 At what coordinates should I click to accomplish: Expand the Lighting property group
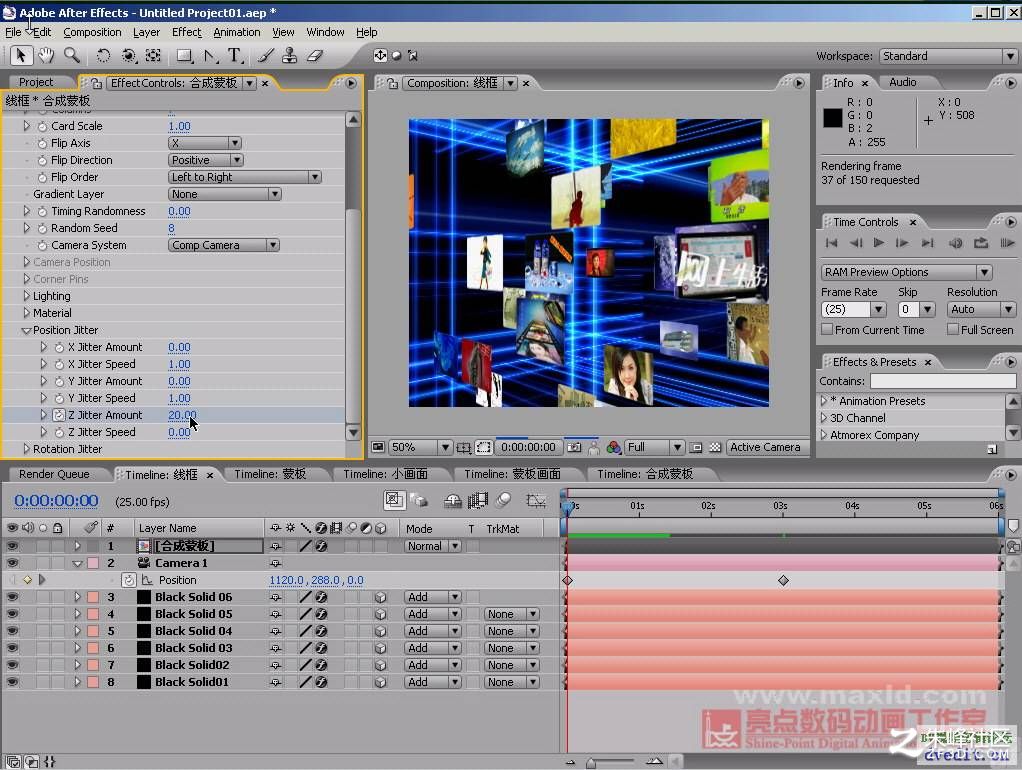(x=26, y=296)
